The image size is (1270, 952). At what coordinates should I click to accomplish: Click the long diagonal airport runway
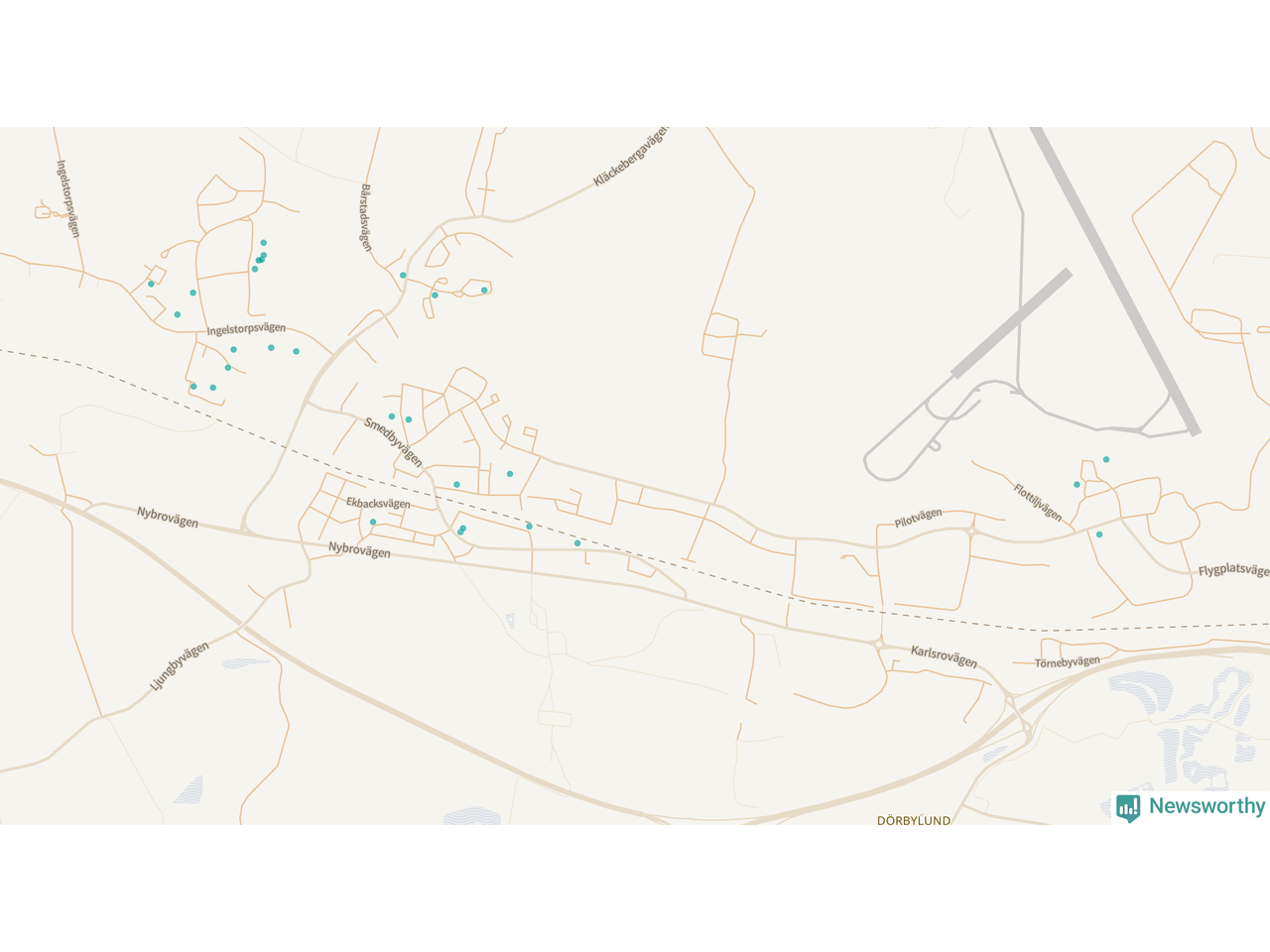[x=1115, y=282]
